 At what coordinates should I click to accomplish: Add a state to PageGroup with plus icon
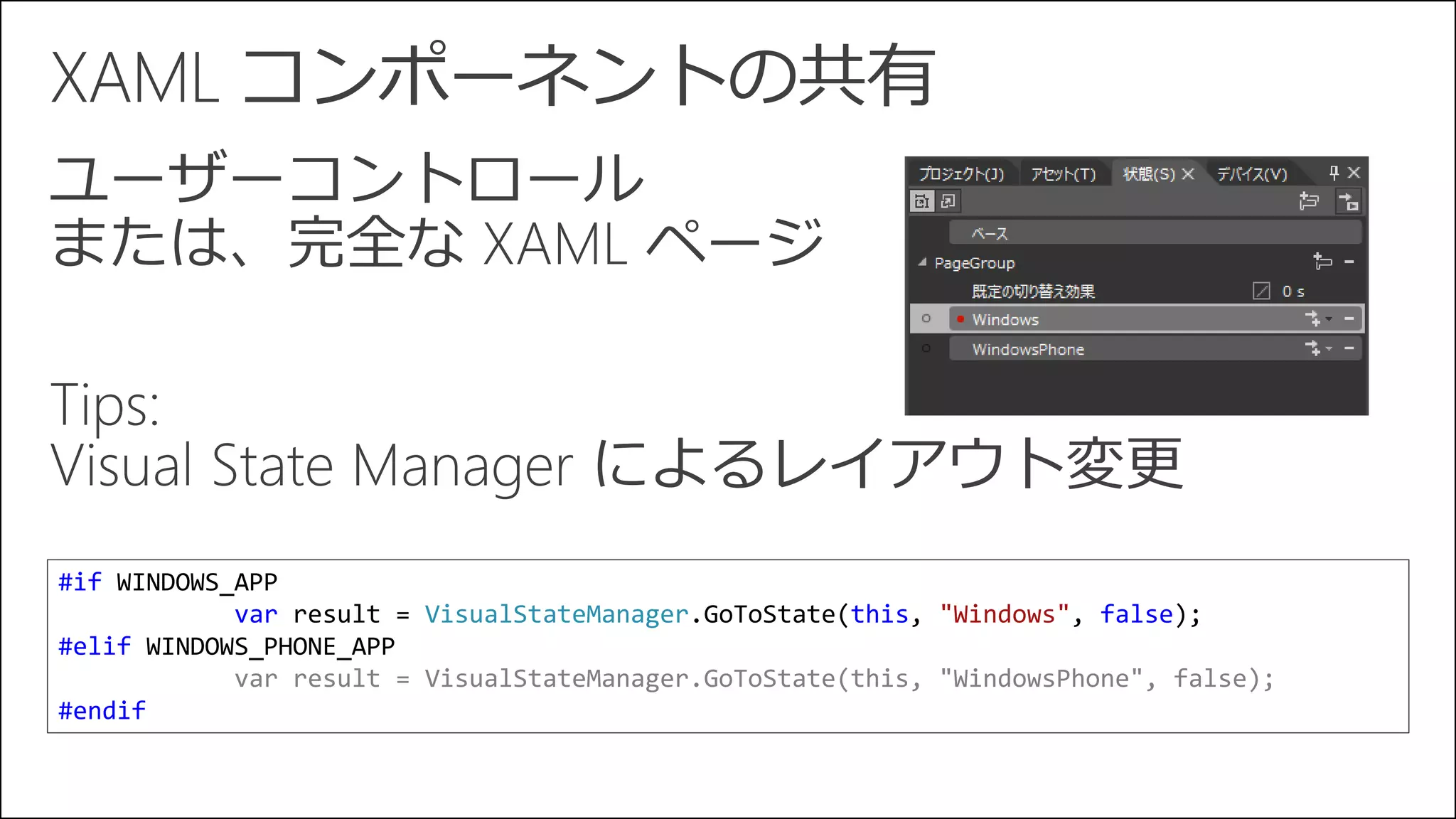1322,262
